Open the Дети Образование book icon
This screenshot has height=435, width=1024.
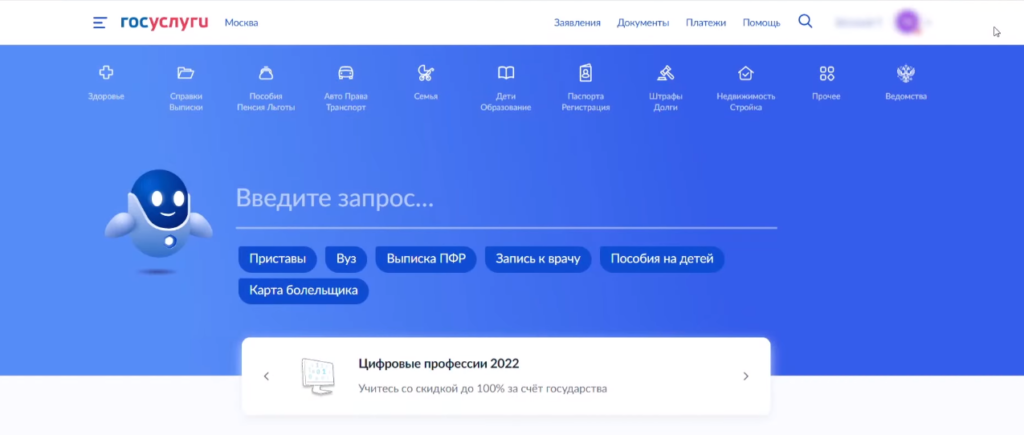[506, 73]
